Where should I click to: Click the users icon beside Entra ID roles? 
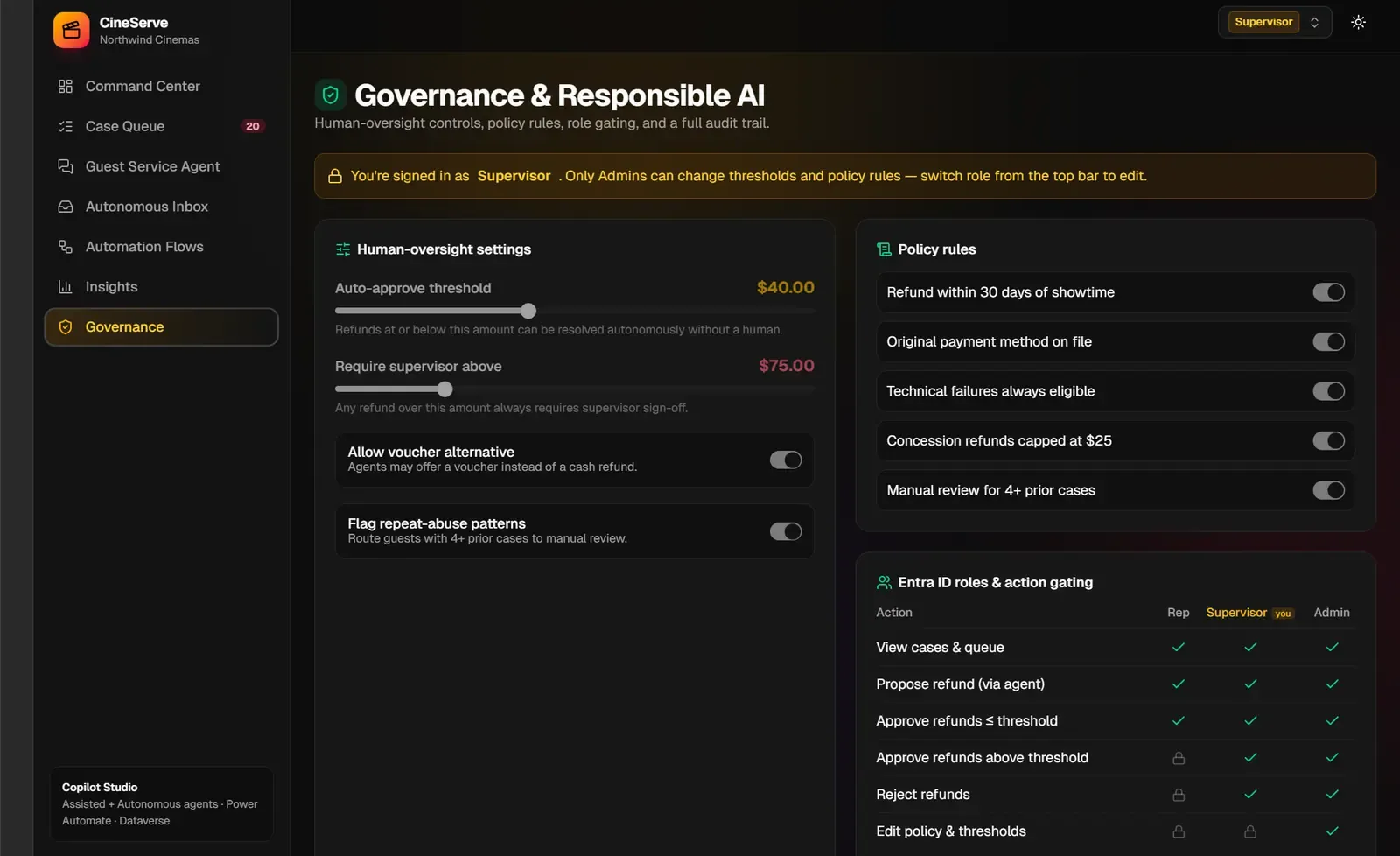884,582
